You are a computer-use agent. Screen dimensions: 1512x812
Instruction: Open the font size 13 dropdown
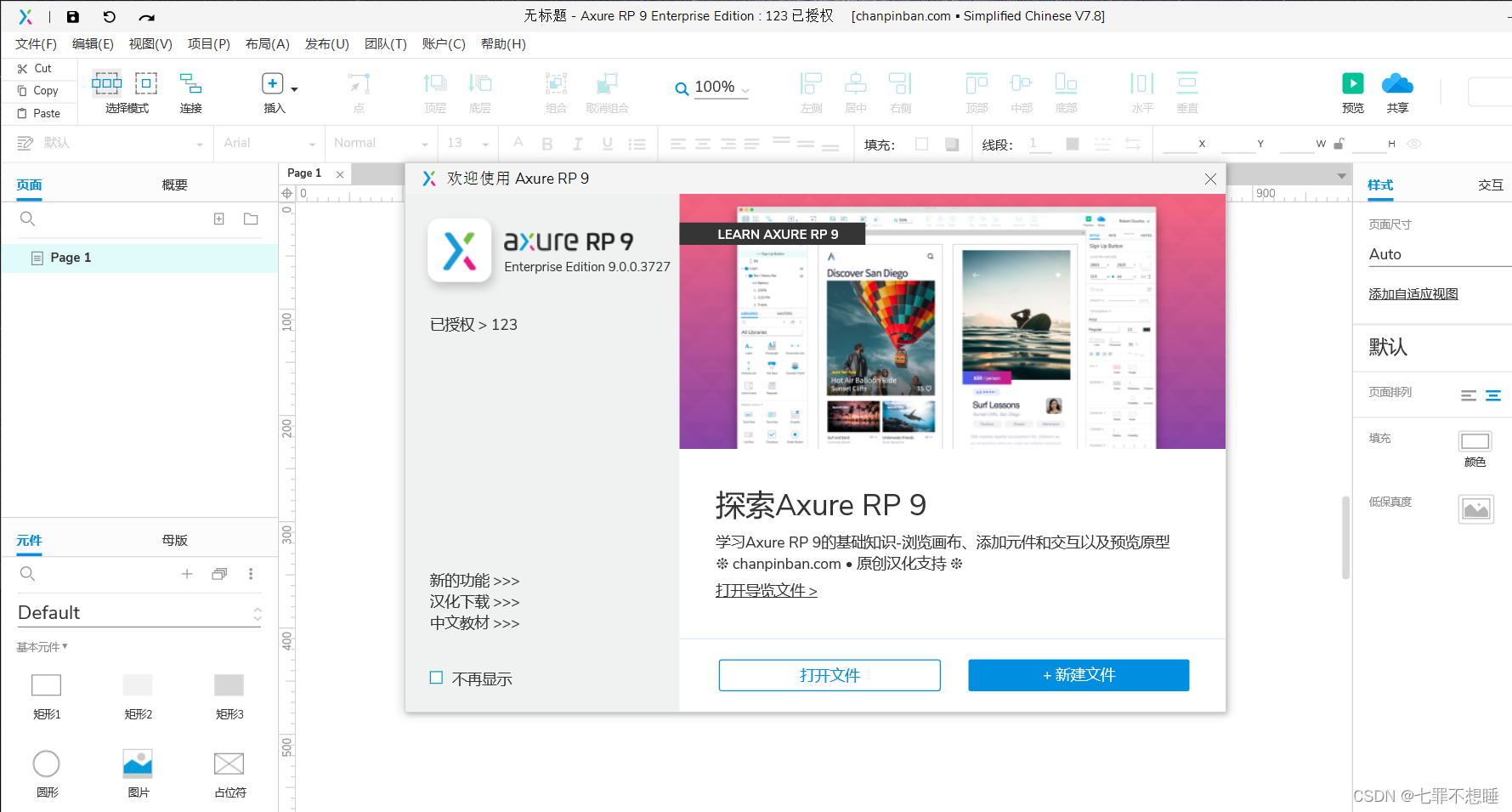pos(467,144)
